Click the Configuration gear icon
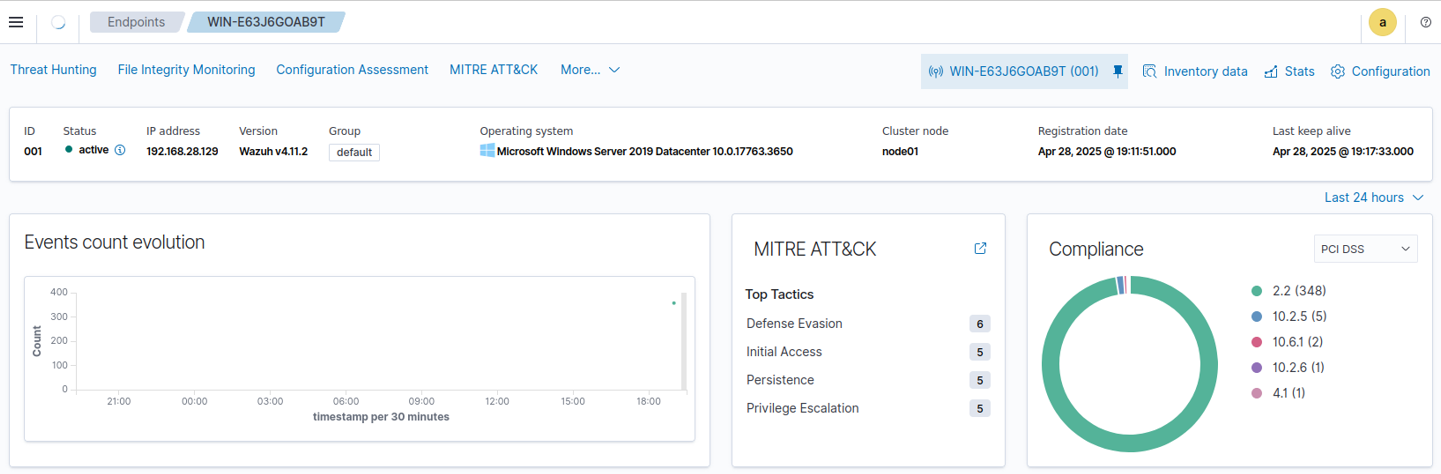Viewport: 1441px width, 474px height. [1337, 71]
